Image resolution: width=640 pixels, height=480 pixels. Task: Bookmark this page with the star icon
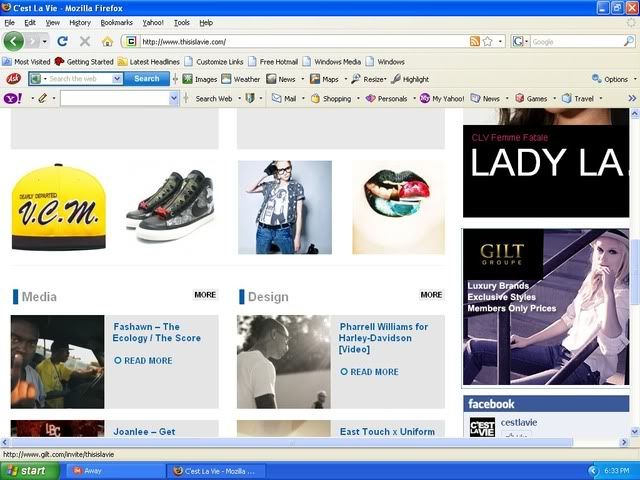tap(487, 41)
